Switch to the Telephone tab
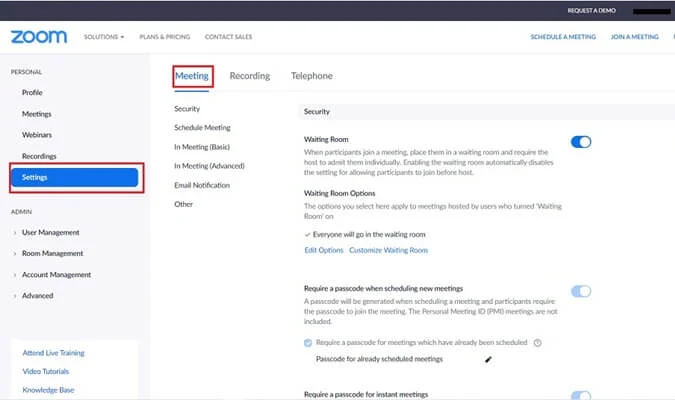The width and height of the screenshot is (675, 400). click(x=312, y=76)
